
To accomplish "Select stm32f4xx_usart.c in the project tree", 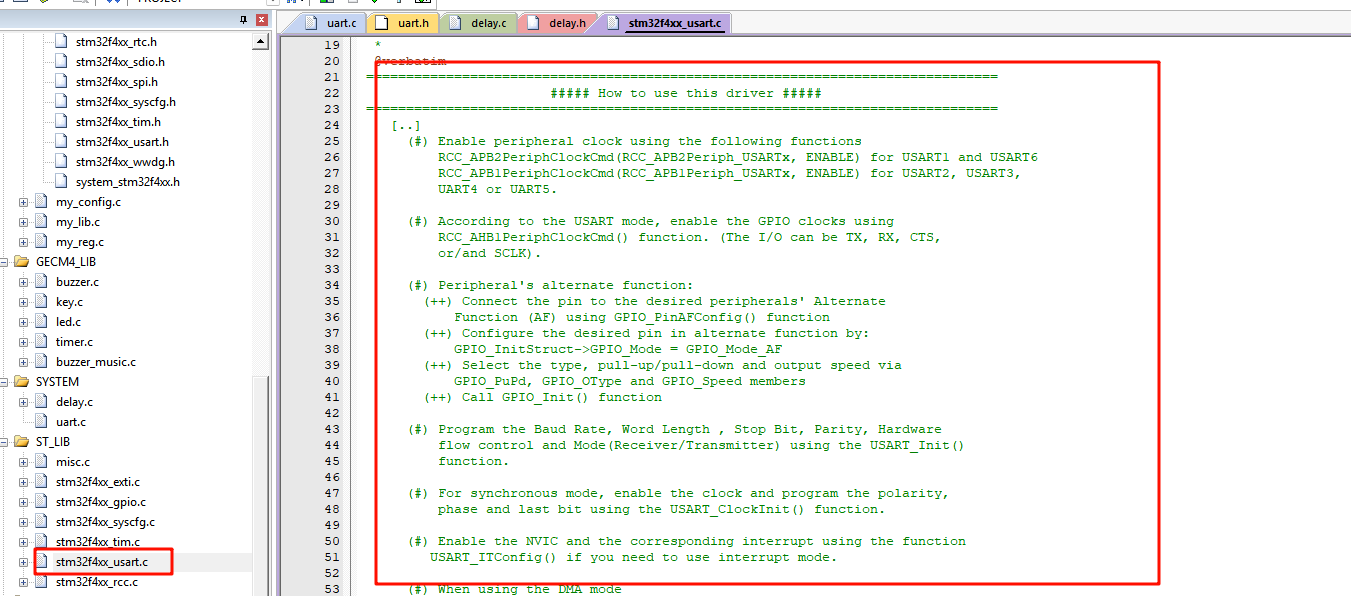I will pos(102,562).
